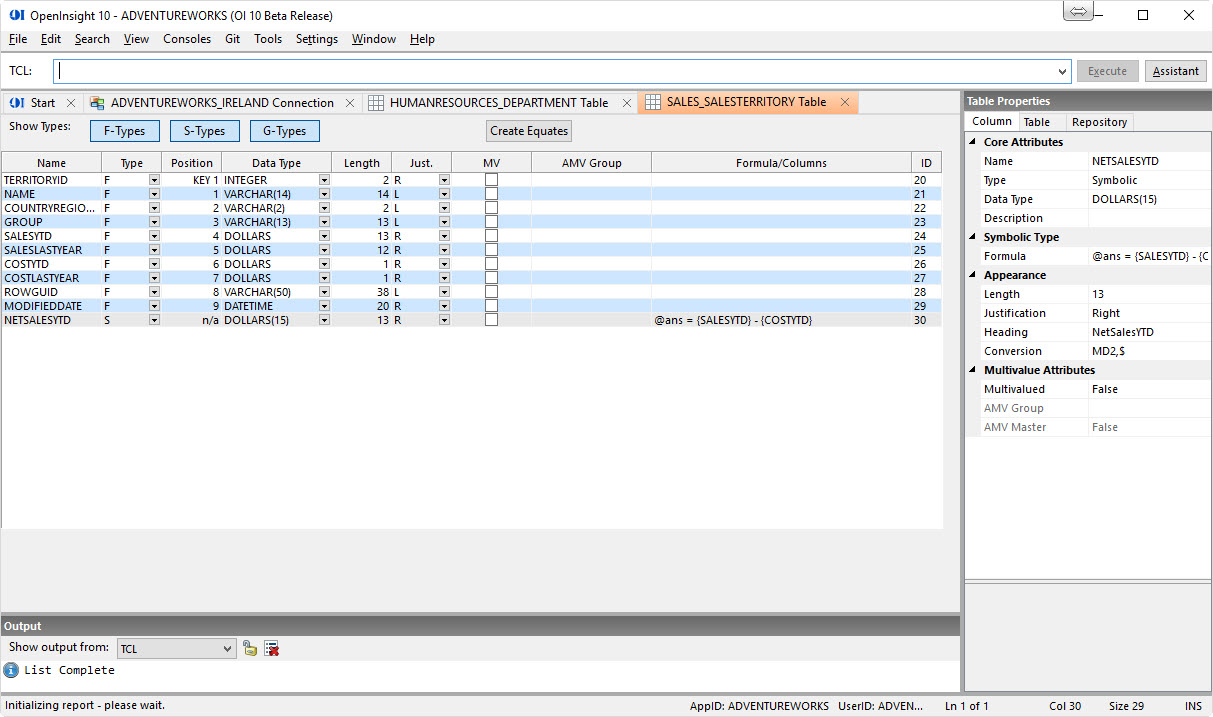Toggle the MV checkbox for TERRITORYID
1213x717 pixels.
[491, 180]
